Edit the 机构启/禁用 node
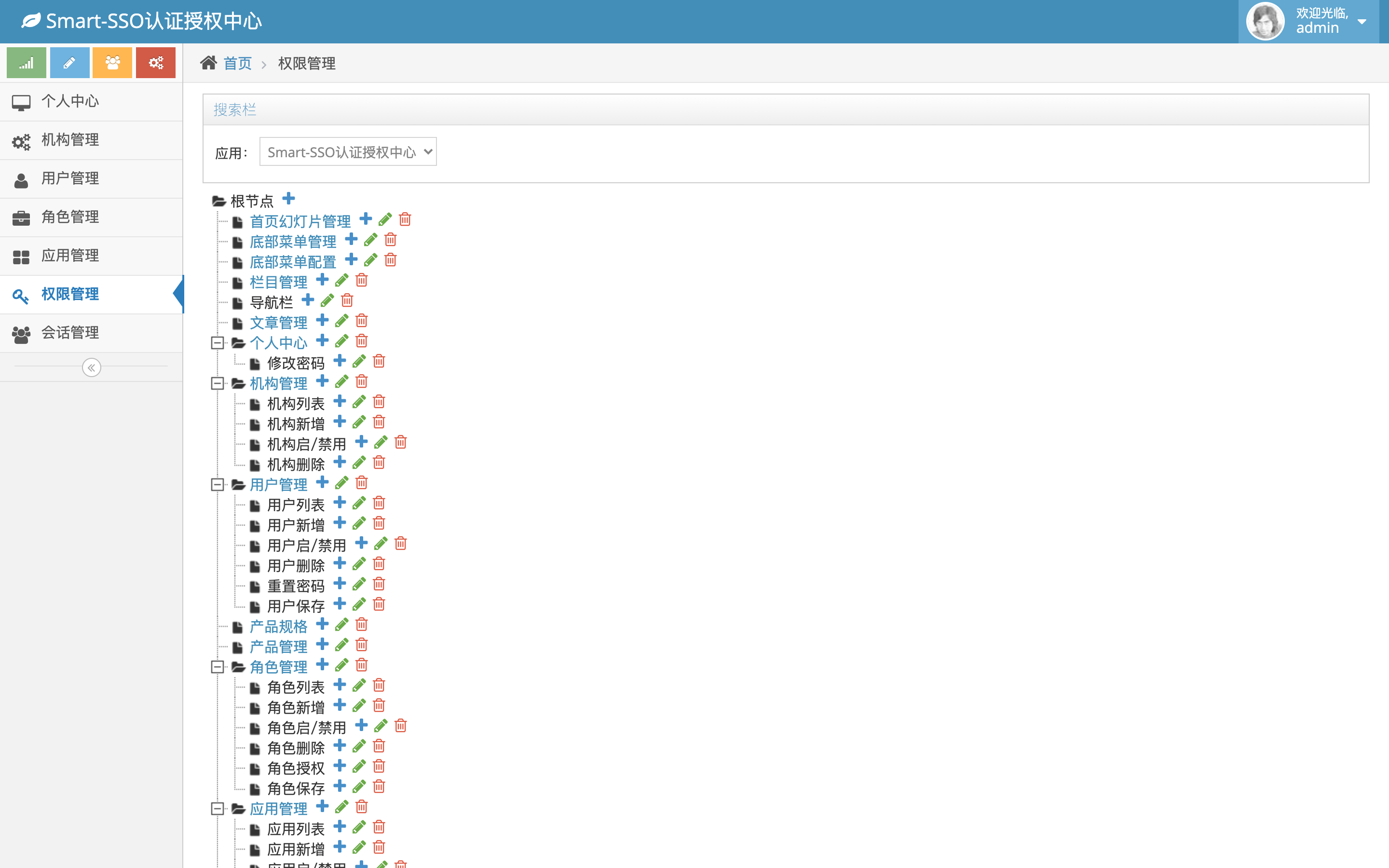The image size is (1389, 868). 381,442
